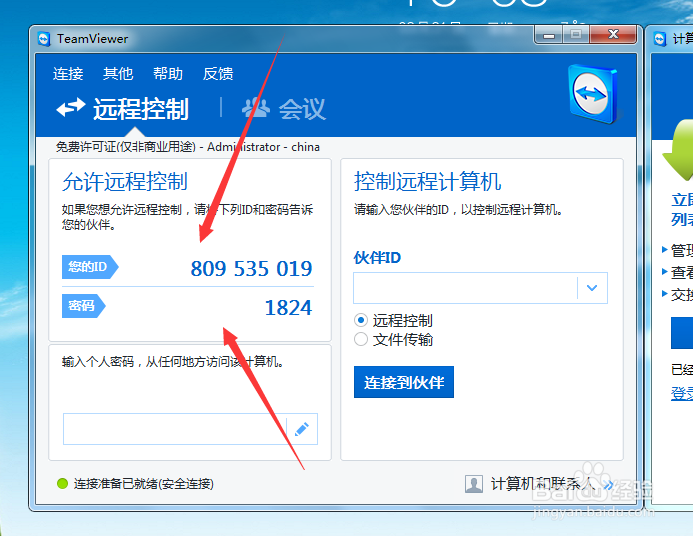
Task: Click the personal password input field
Action: click(175, 429)
